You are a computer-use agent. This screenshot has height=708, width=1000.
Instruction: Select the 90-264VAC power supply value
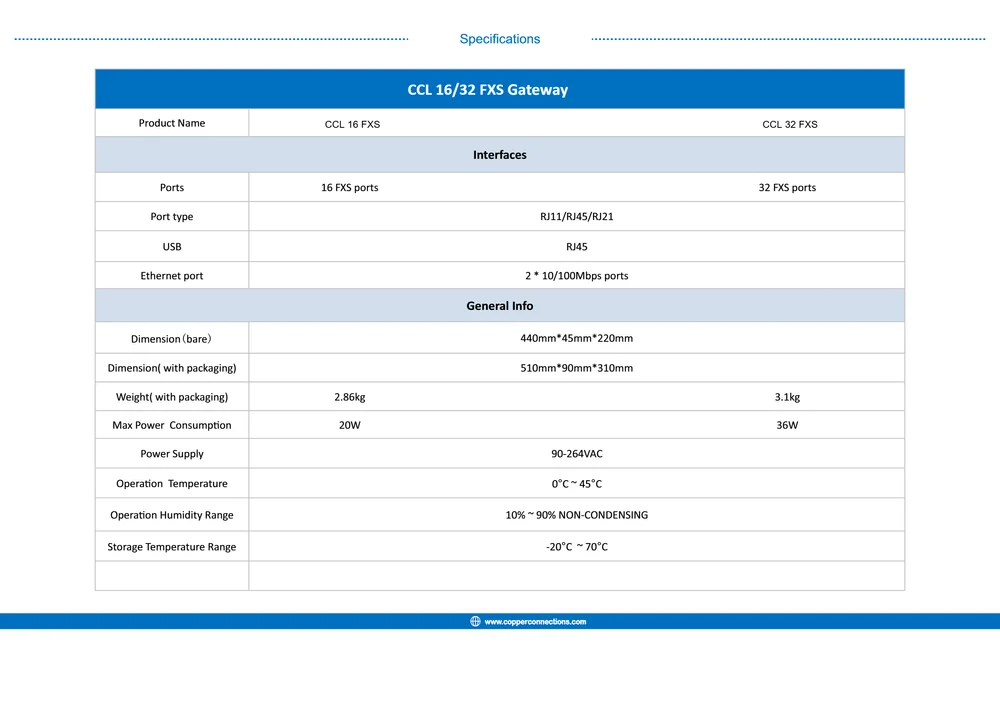point(576,454)
